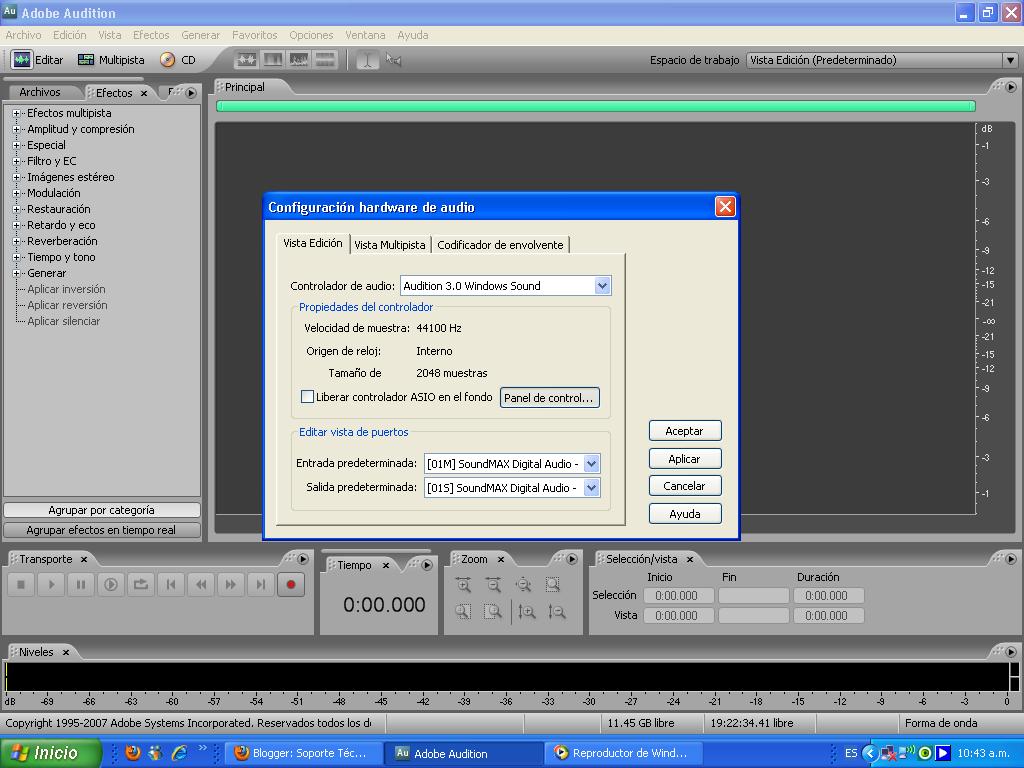
Task: Open the Controlador de audio dropdown
Action: point(602,285)
